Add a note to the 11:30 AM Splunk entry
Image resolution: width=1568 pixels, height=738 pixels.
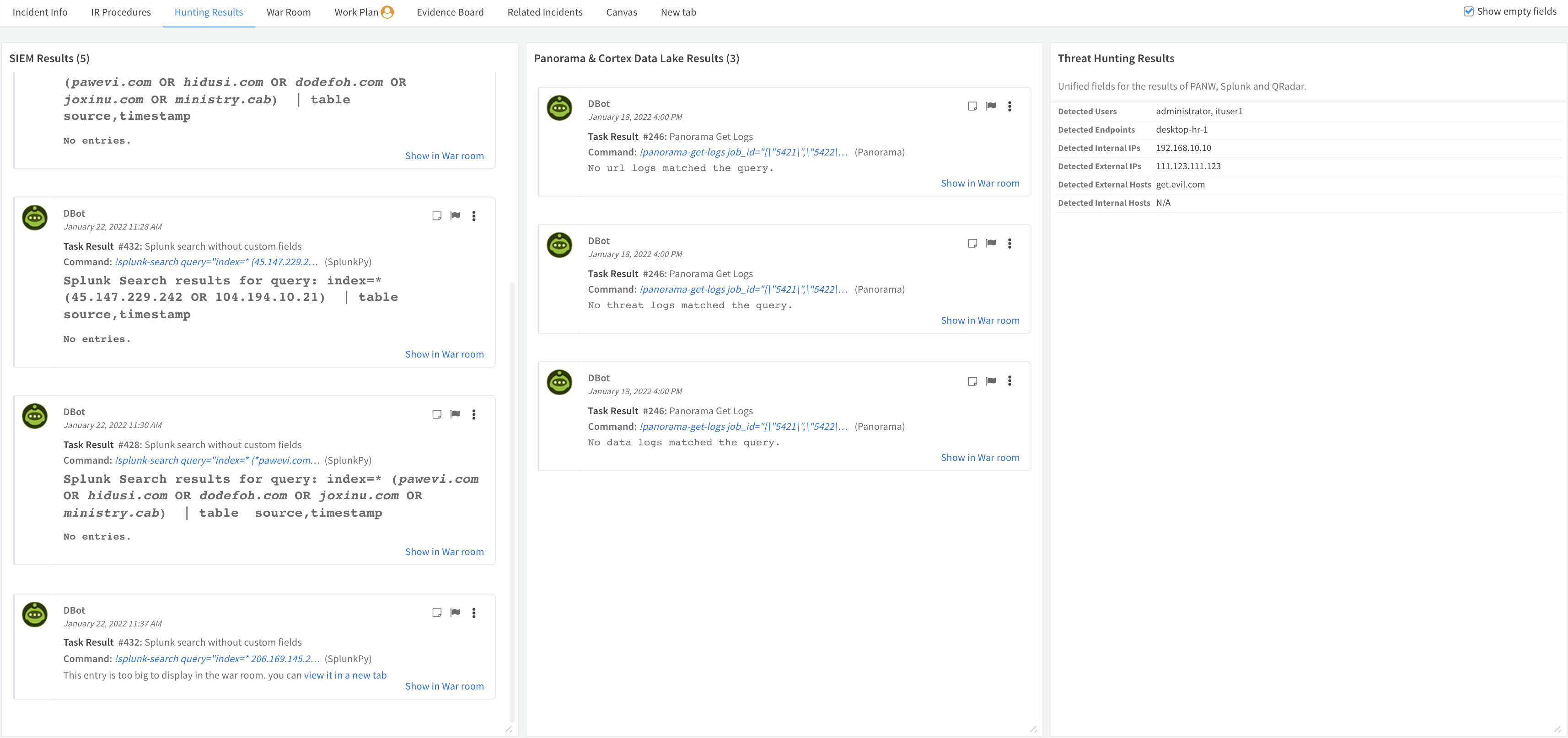pos(436,414)
